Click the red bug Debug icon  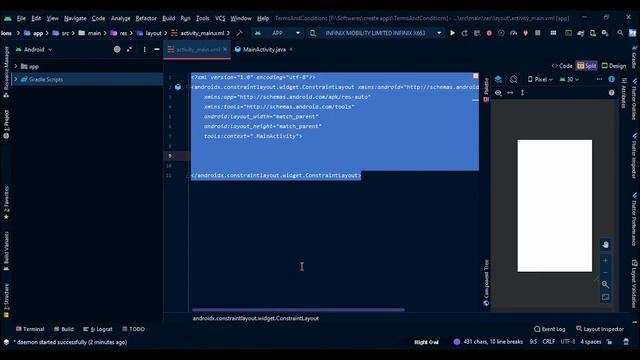489,33
